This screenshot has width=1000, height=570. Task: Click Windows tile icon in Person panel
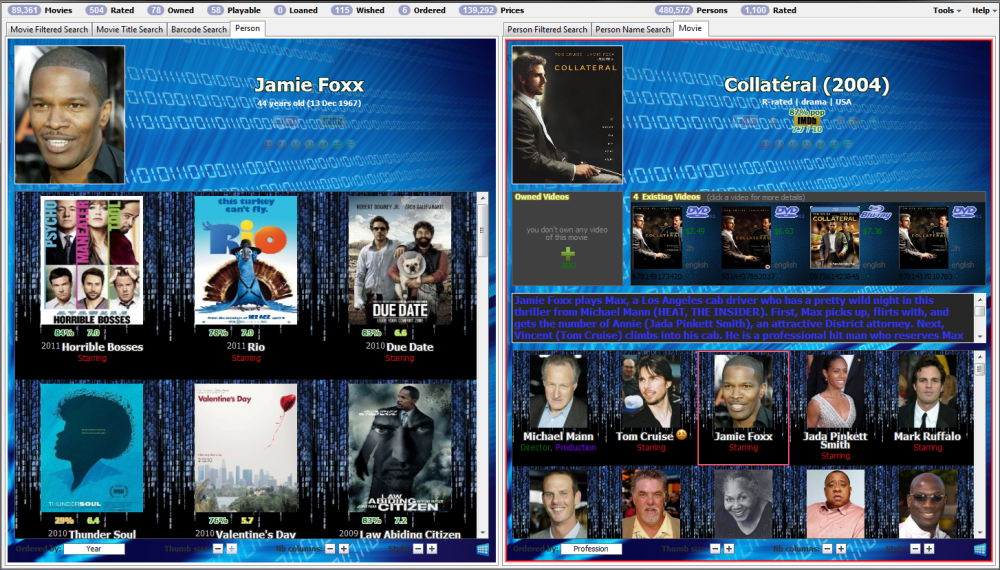click(x=483, y=549)
